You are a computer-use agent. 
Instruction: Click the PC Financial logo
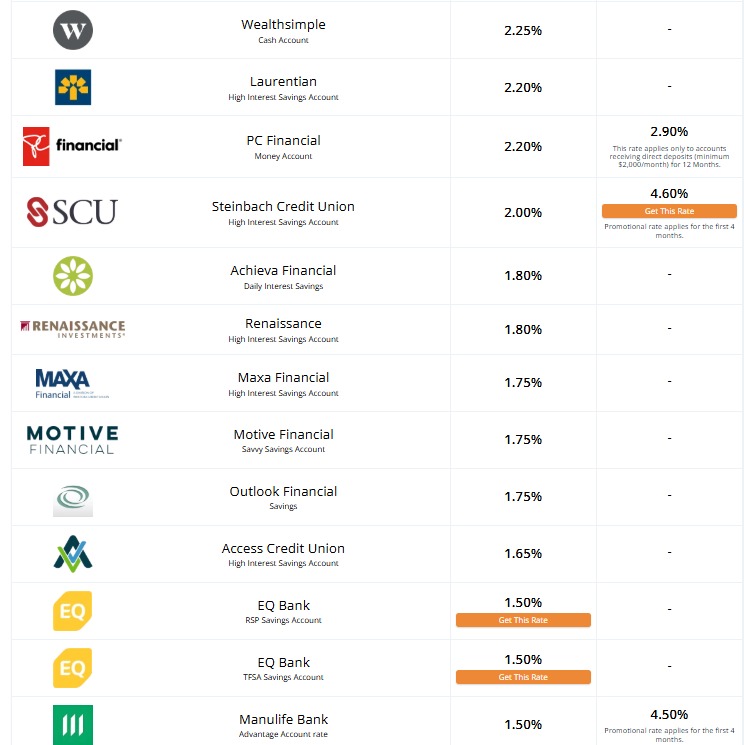coord(73,146)
